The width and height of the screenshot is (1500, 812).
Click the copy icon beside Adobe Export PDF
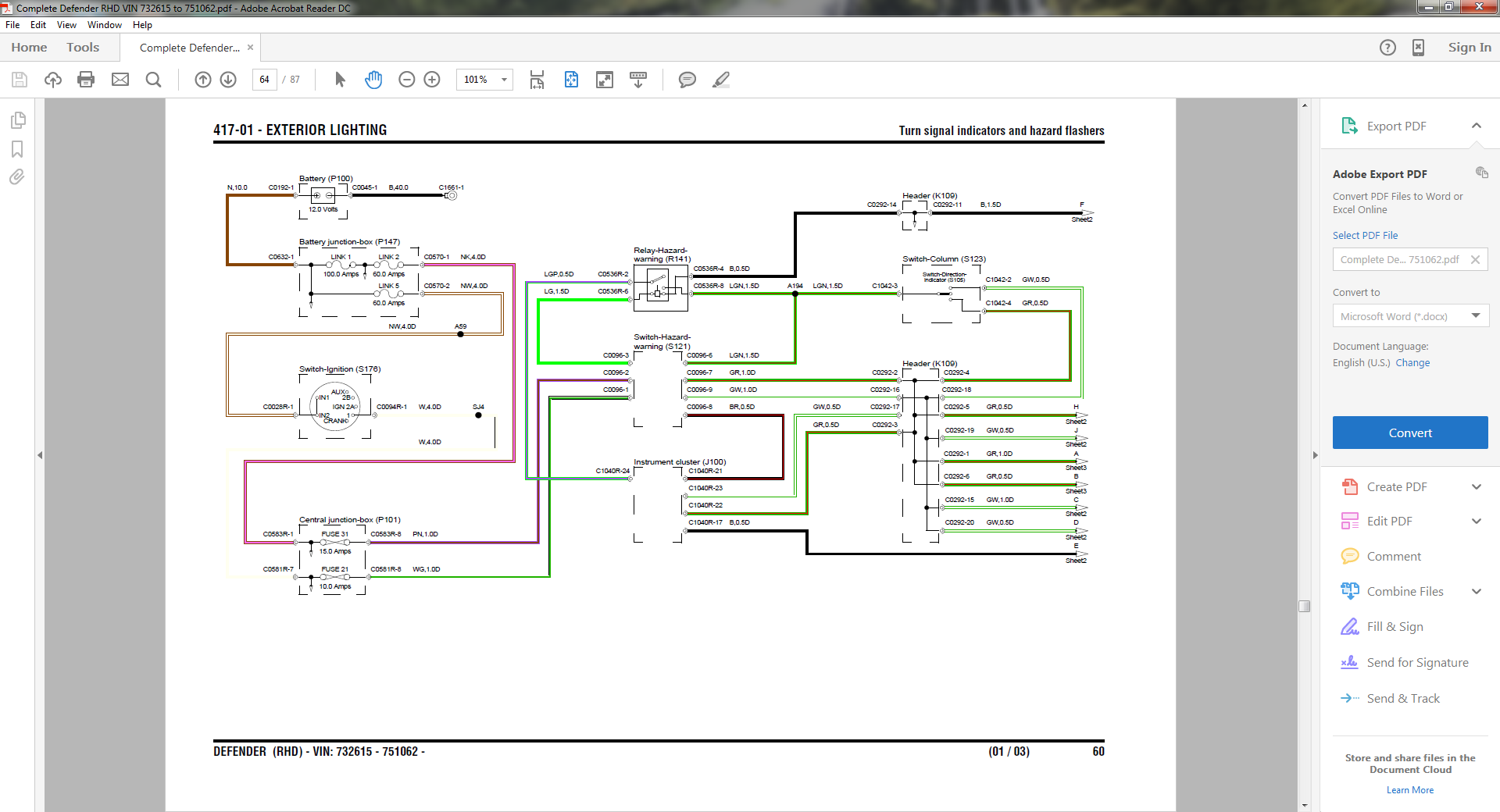1481,173
